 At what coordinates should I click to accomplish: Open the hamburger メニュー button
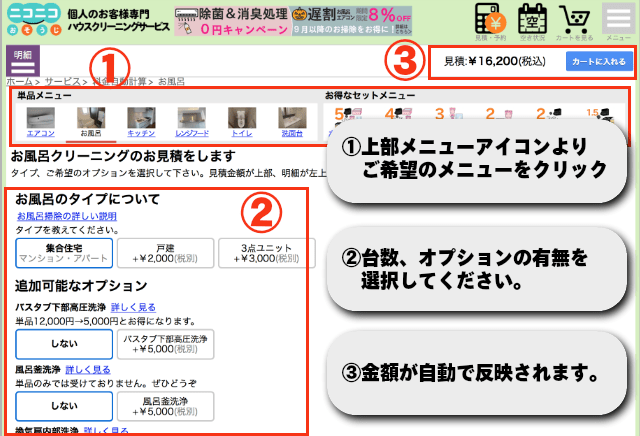tap(619, 20)
